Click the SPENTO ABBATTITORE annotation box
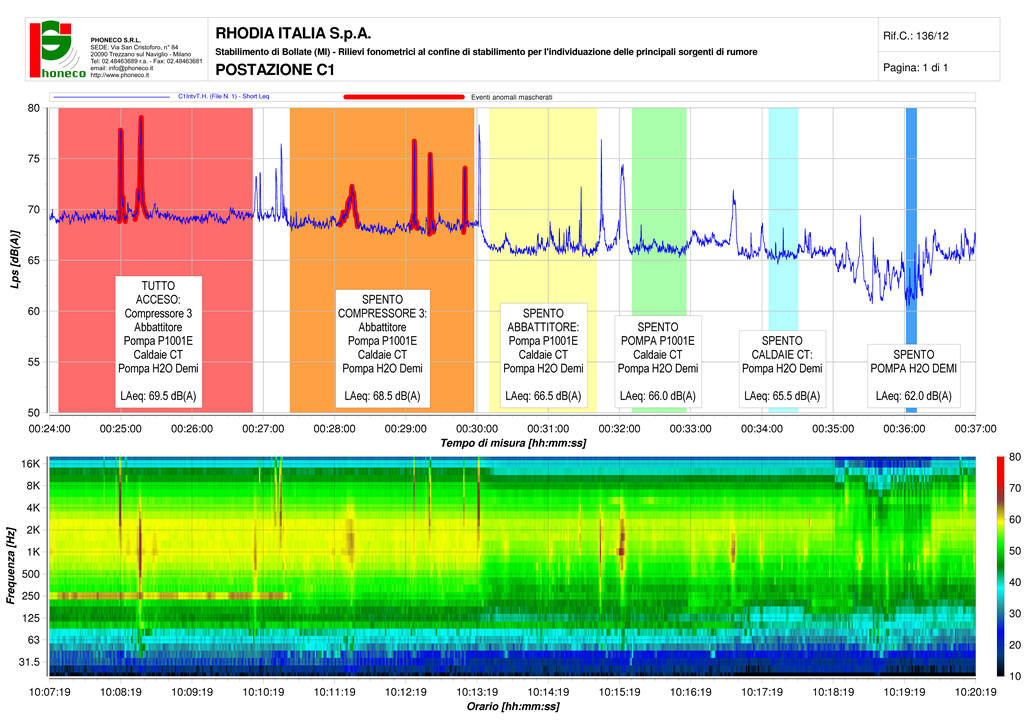This screenshot has width=1024, height=724. (543, 354)
